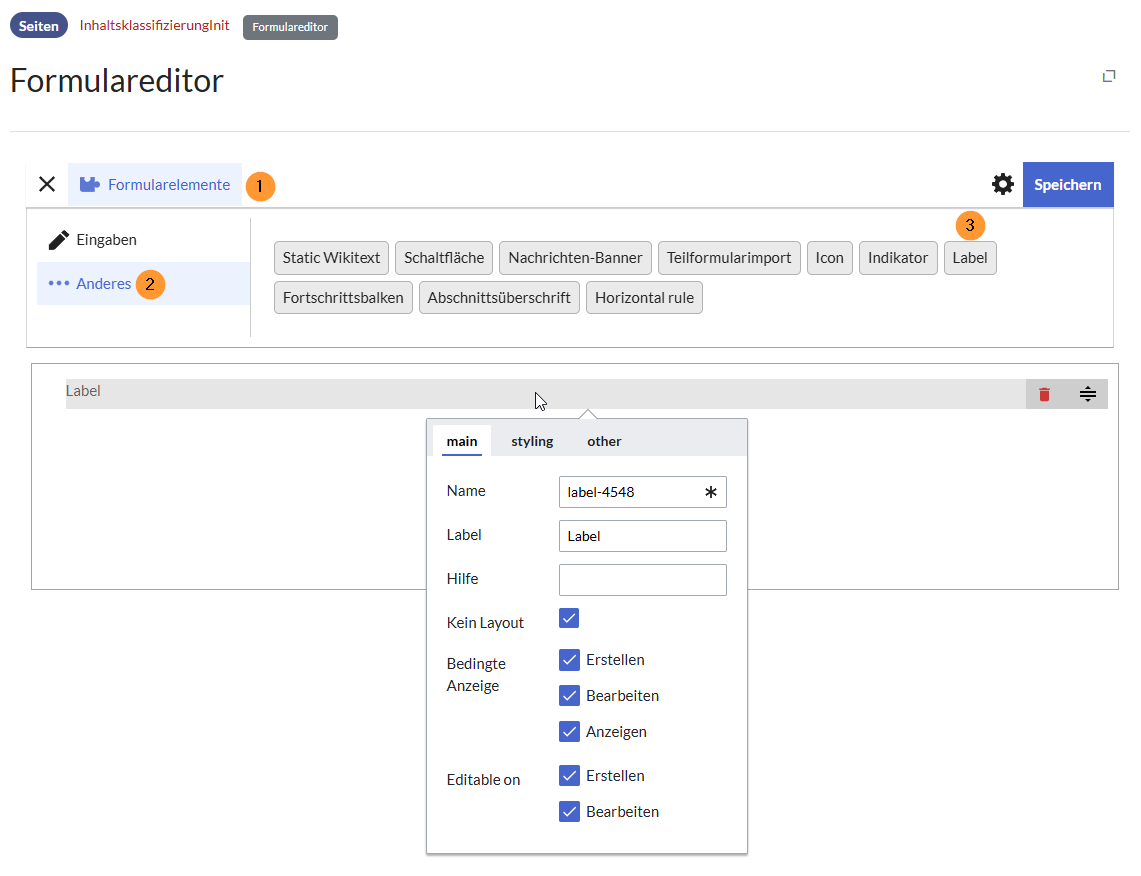This screenshot has width=1141, height=876.
Task: Toggle Anzeigen under Bedingte Anzeige
Action: click(569, 732)
